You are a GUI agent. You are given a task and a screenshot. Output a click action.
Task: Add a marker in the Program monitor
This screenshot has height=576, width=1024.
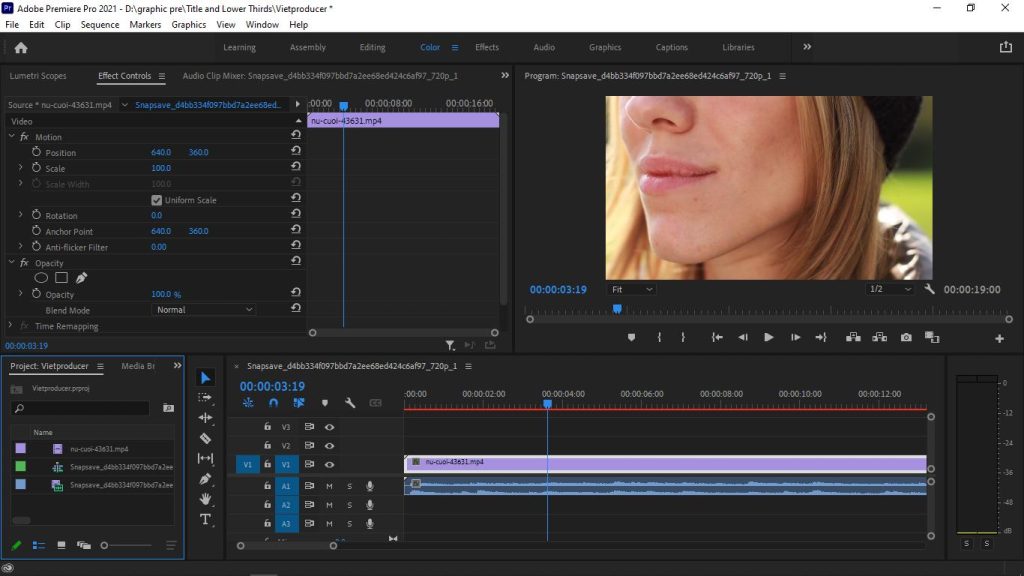pos(631,338)
